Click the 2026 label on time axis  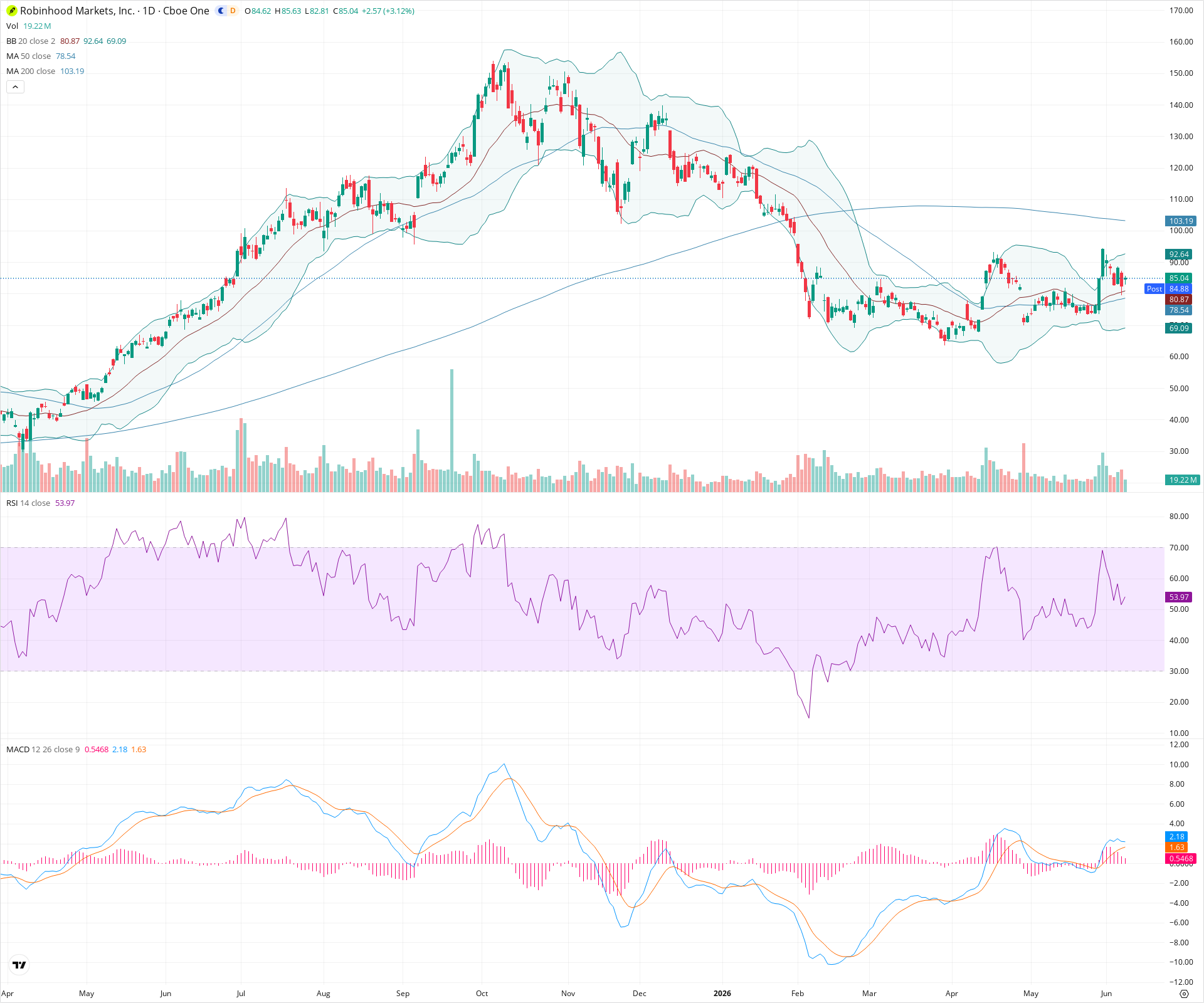click(x=722, y=993)
